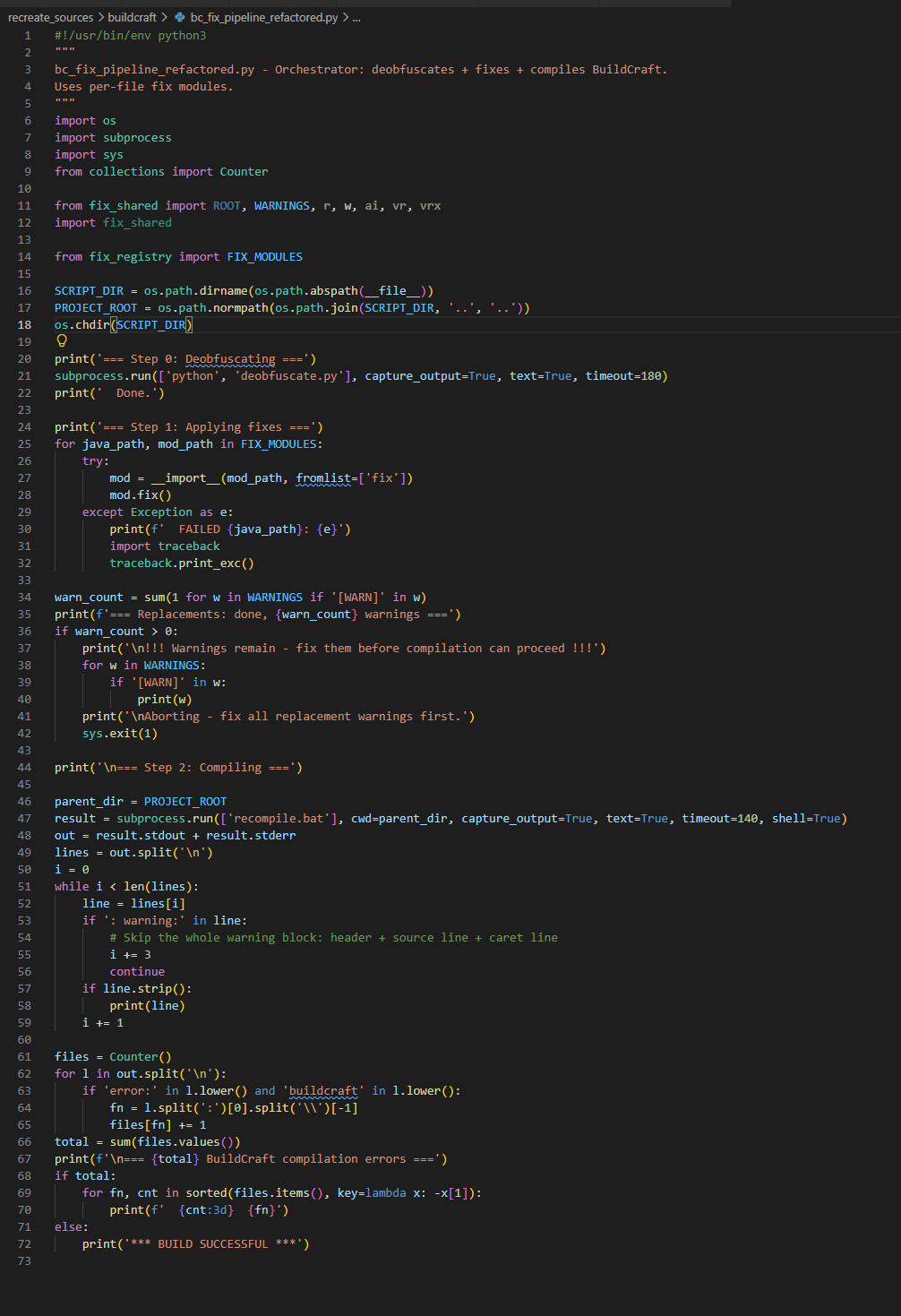Click 'traceback.print_exc()' on line 32
This screenshot has height=1316, width=901.
pos(182,563)
